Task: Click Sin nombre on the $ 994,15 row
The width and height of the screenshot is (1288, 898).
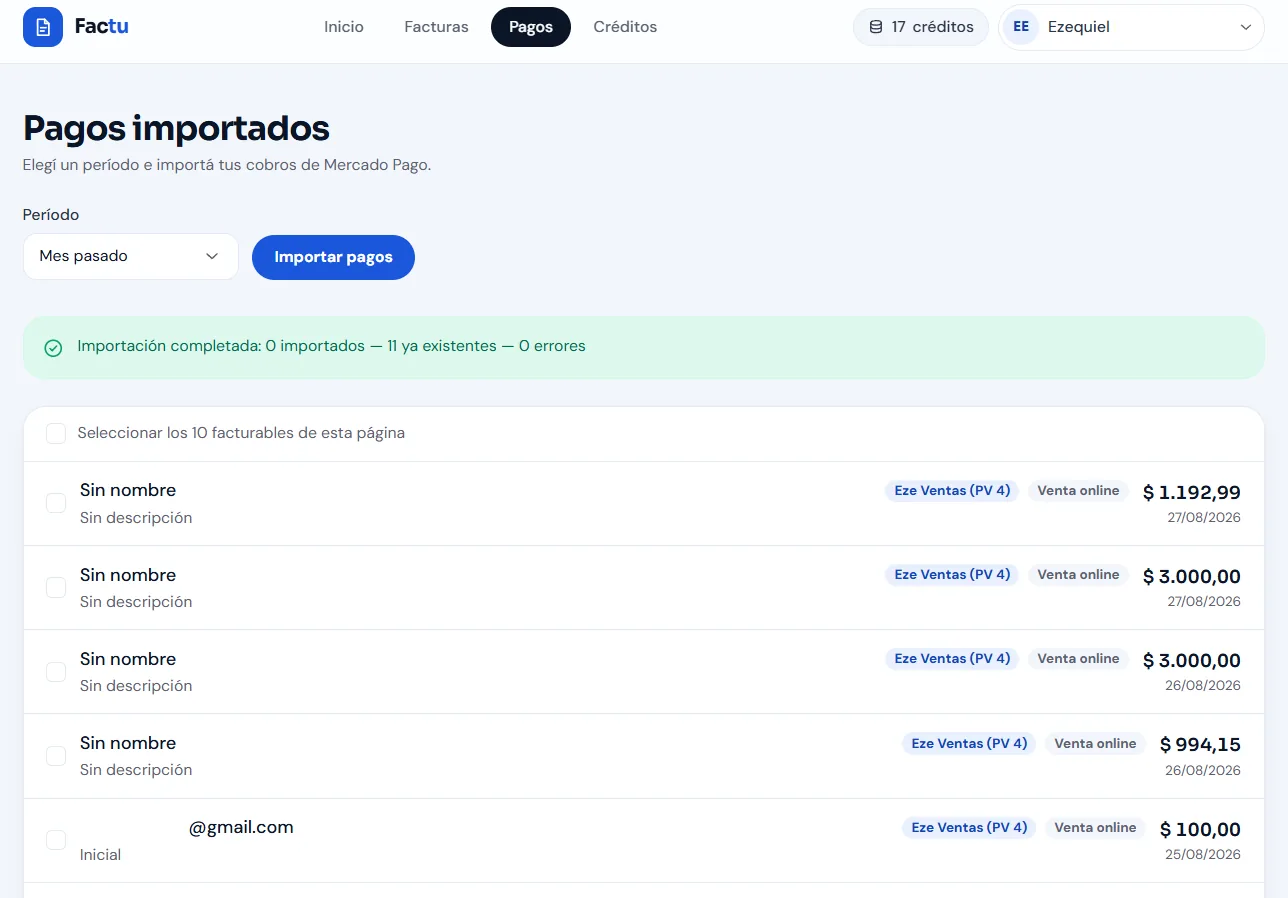Action: (x=128, y=743)
